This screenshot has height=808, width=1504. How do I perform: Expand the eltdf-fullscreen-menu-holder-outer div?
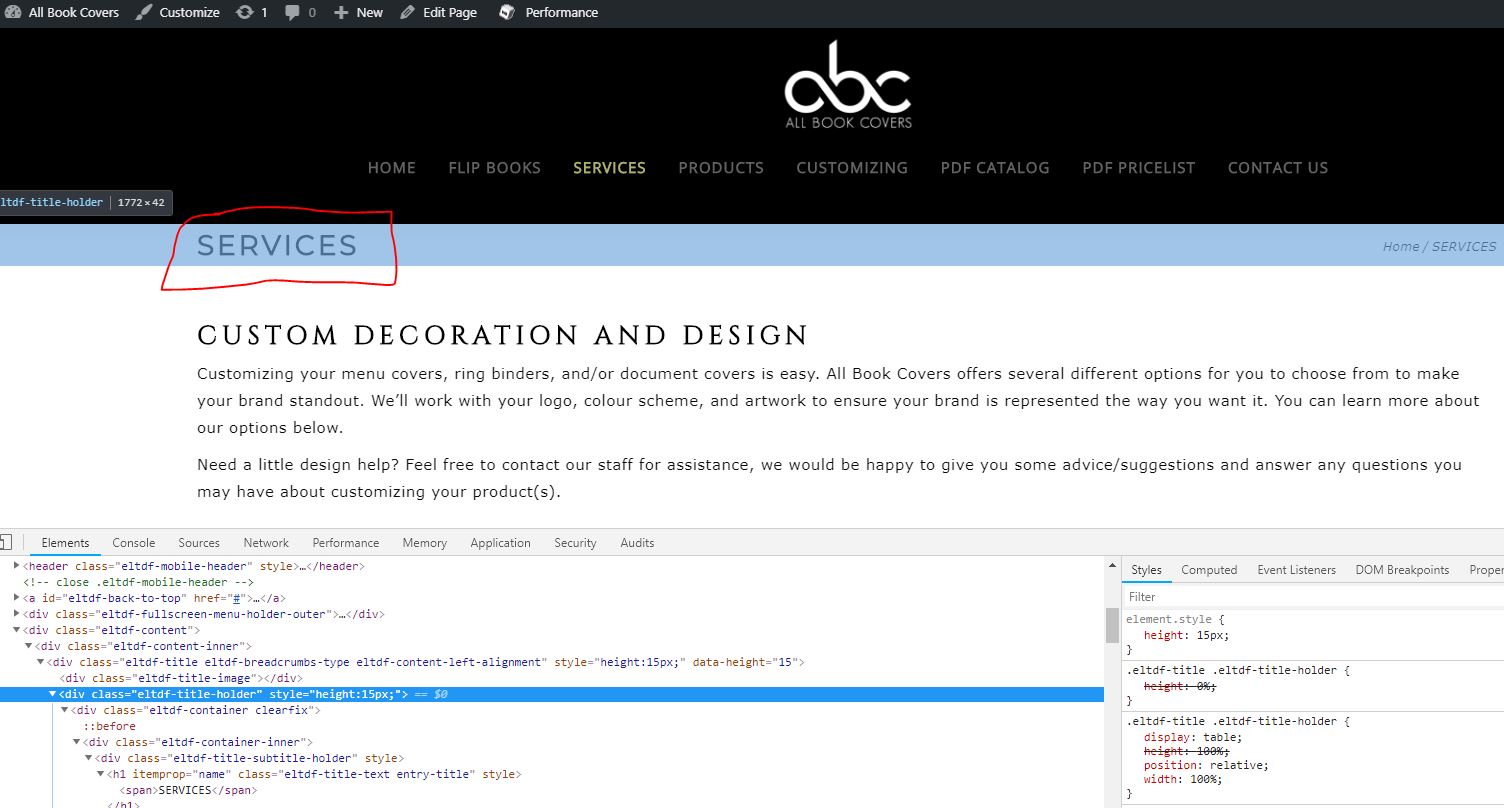(x=16, y=614)
